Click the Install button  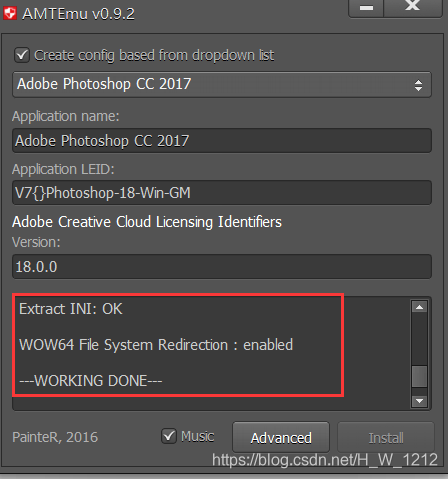(x=386, y=437)
